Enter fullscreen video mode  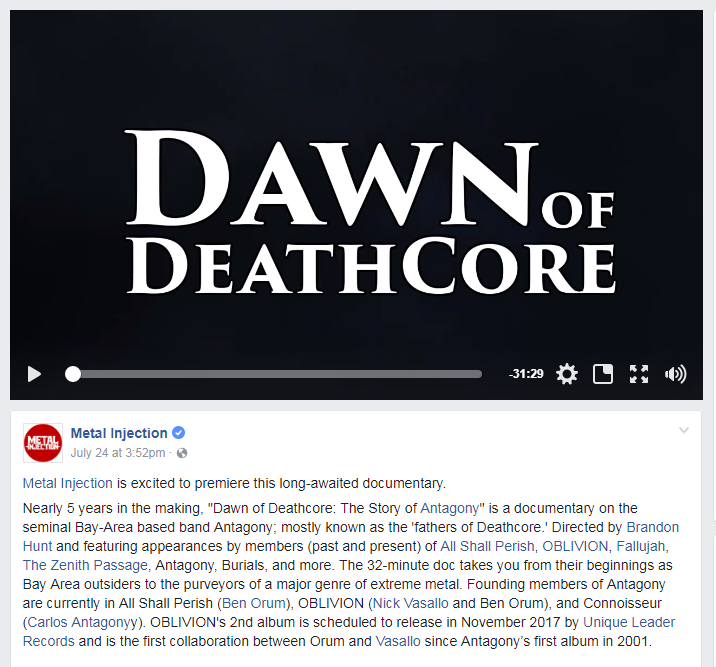click(x=639, y=374)
